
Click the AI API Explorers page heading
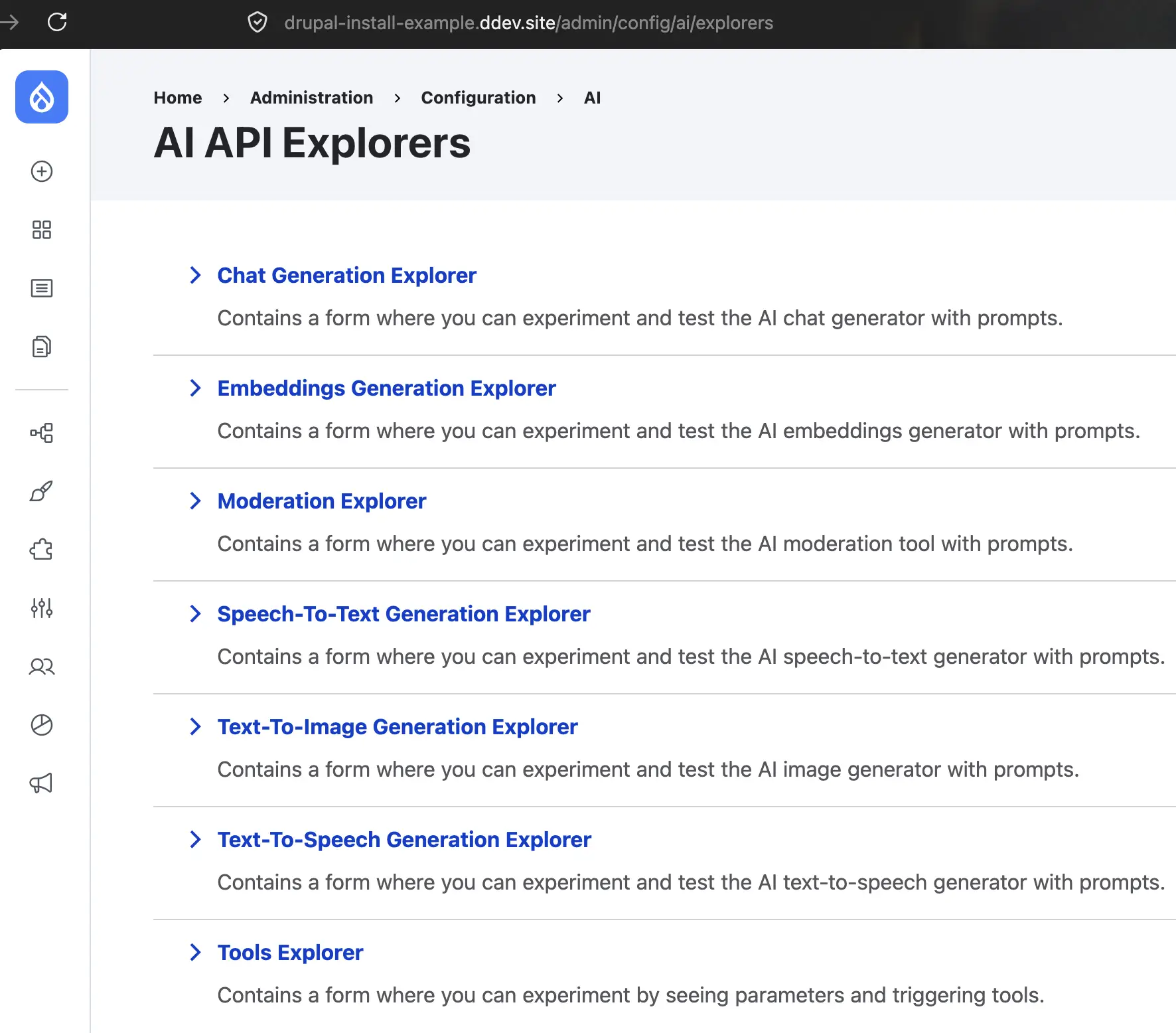[312, 143]
